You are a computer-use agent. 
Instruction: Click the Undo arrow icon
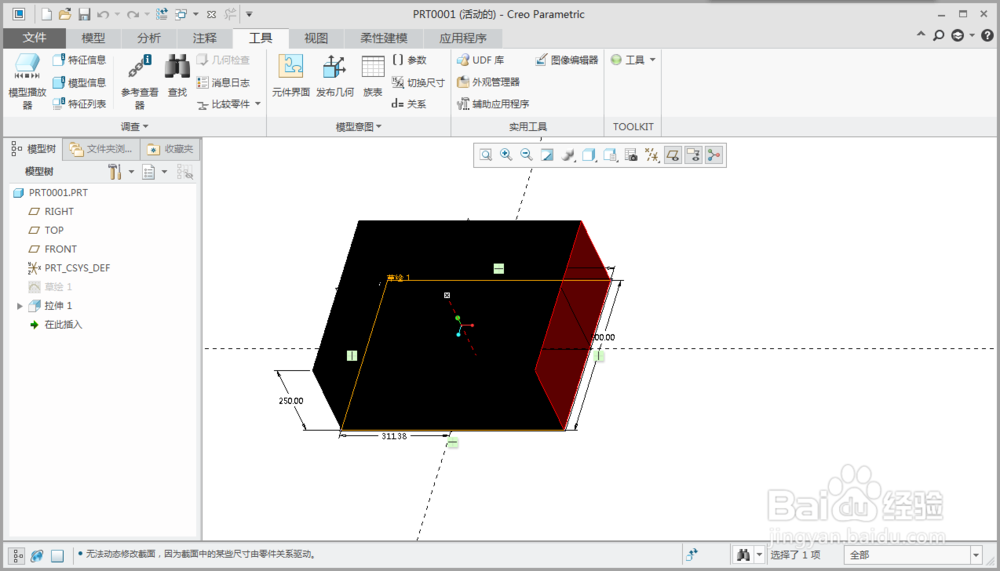(103, 14)
